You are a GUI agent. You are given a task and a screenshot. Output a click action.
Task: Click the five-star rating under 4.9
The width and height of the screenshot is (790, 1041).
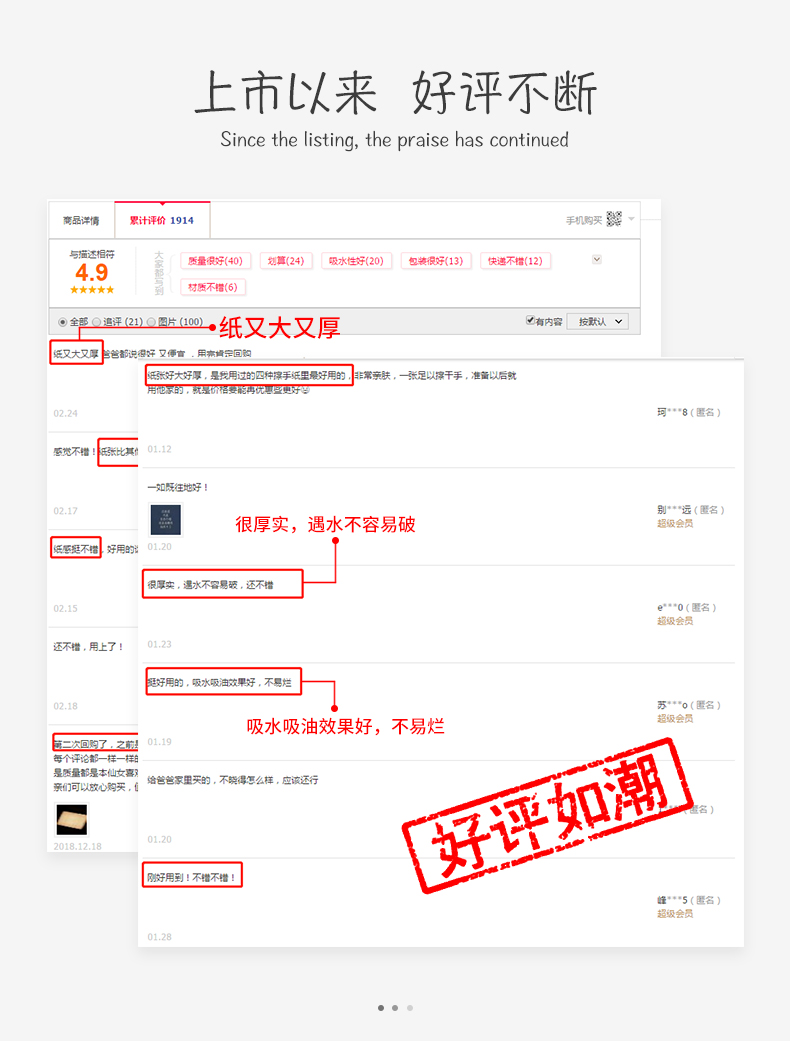coord(92,289)
